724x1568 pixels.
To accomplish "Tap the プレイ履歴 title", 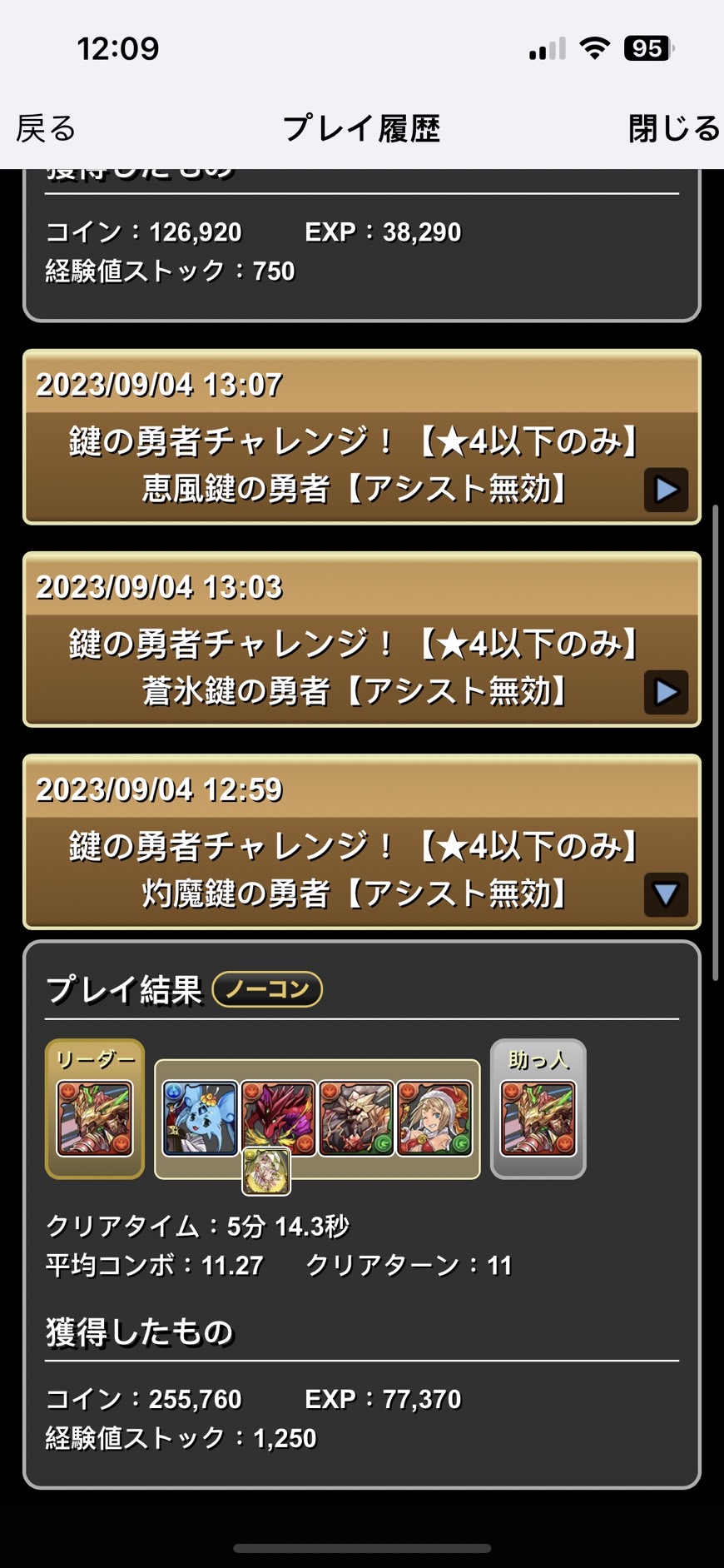I will click(x=361, y=128).
